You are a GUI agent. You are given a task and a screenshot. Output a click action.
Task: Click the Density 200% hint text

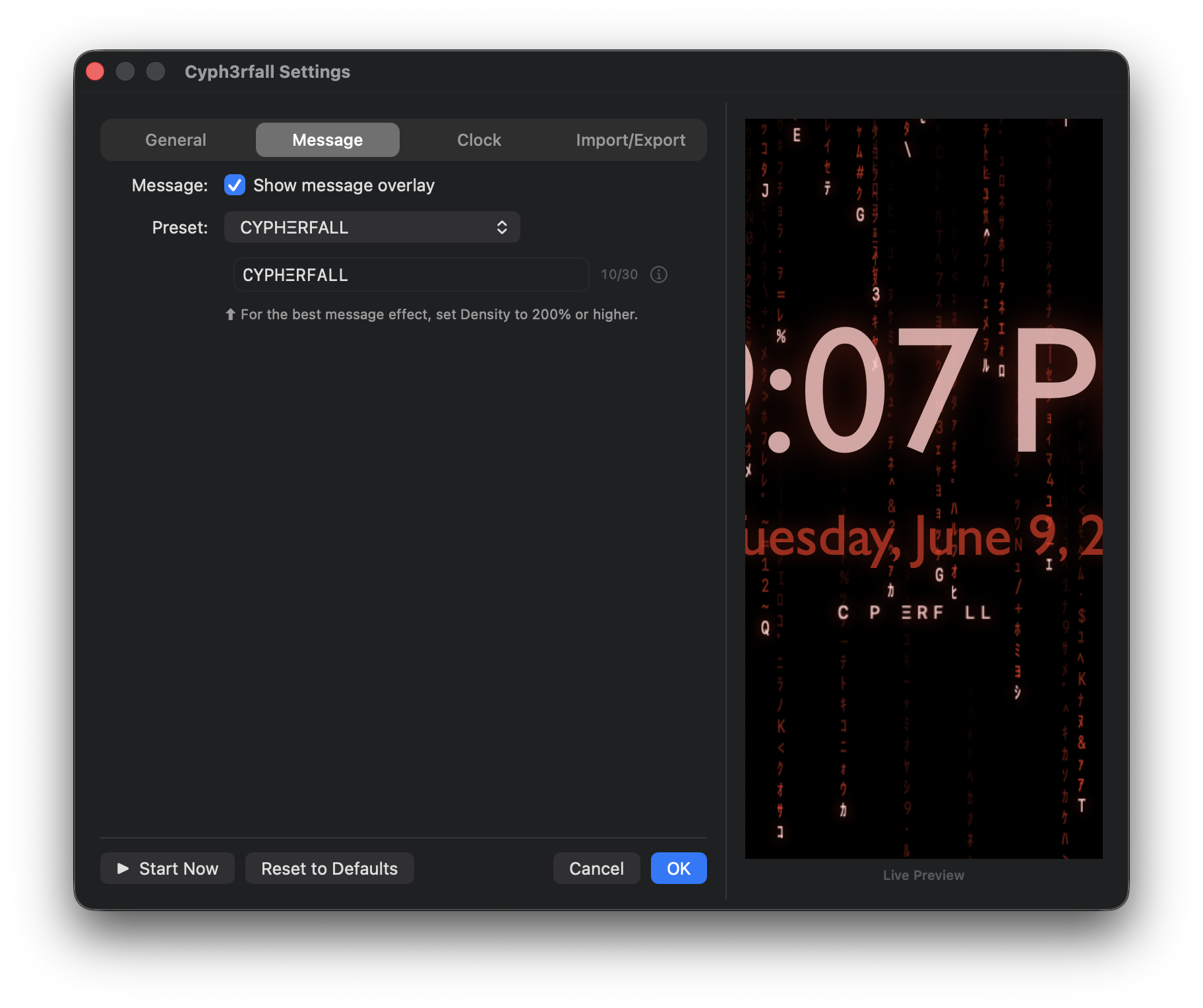point(432,315)
